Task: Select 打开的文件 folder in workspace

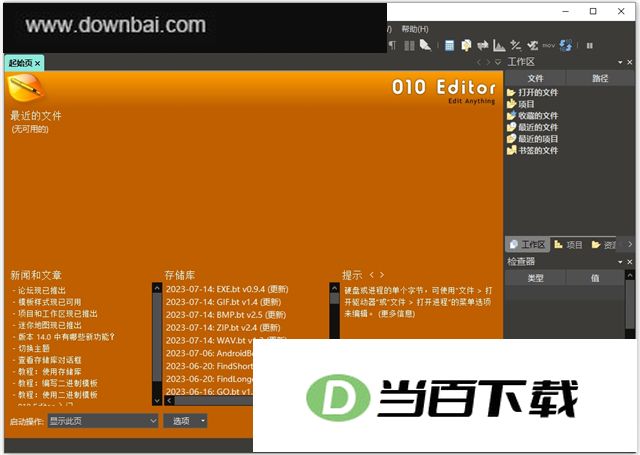Action: tap(532, 93)
